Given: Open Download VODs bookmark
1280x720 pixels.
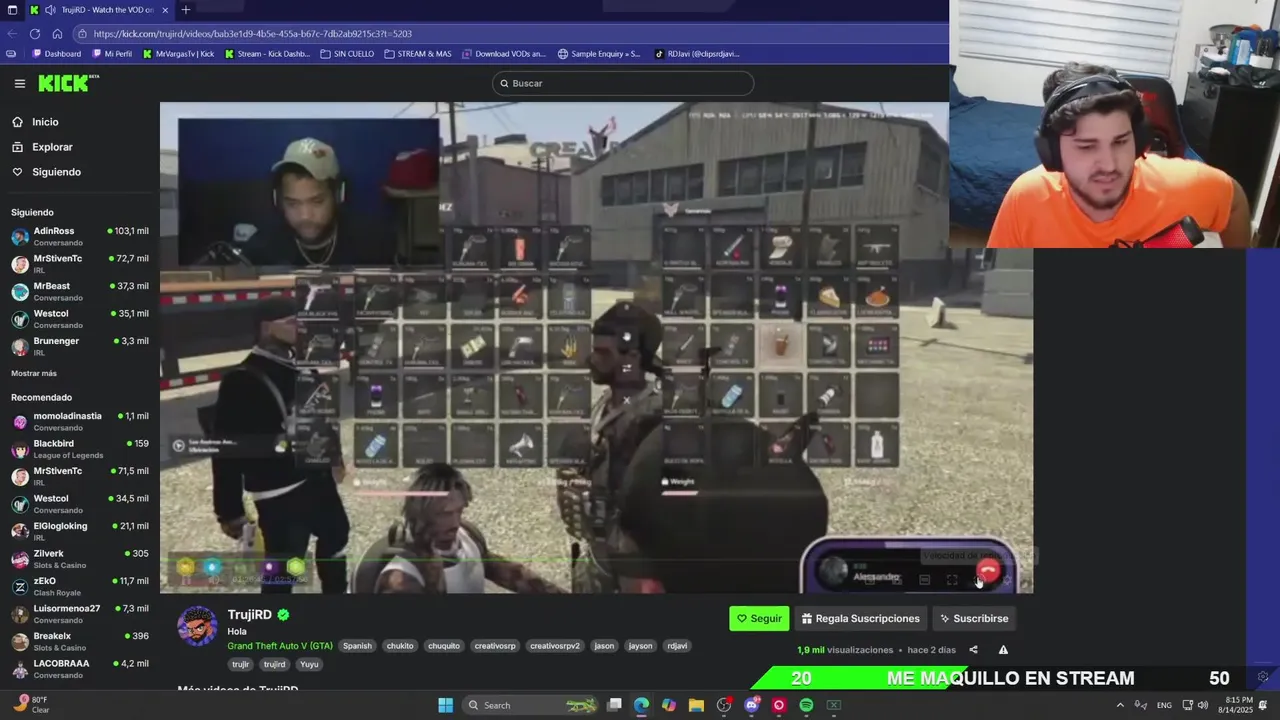Looking at the screenshot, I should [x=504, y=54].
